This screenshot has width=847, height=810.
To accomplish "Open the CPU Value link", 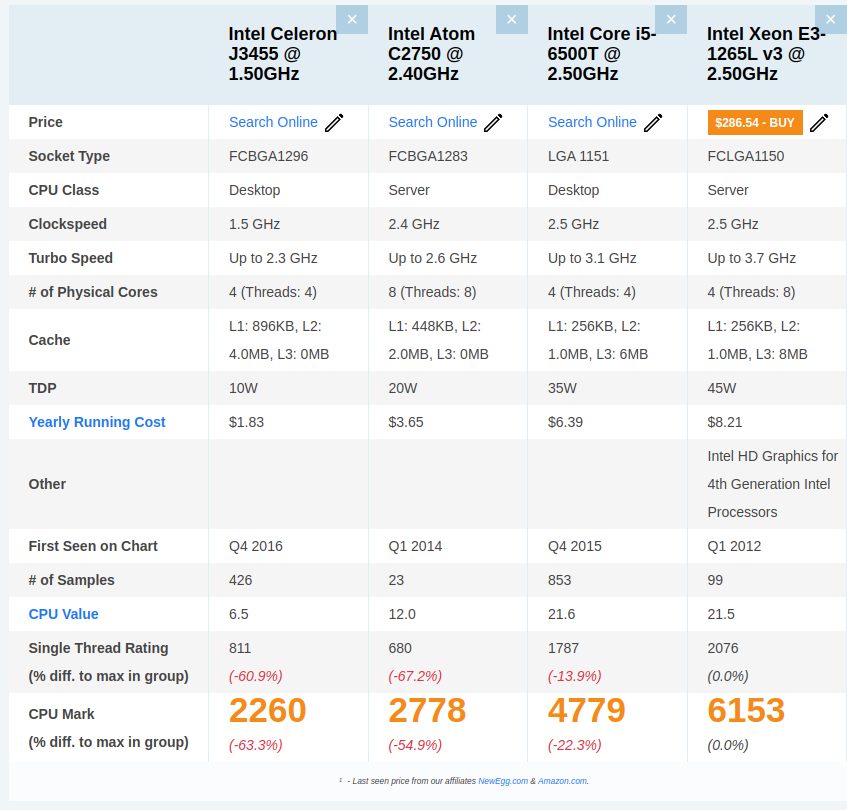I will tap(64, 615).
